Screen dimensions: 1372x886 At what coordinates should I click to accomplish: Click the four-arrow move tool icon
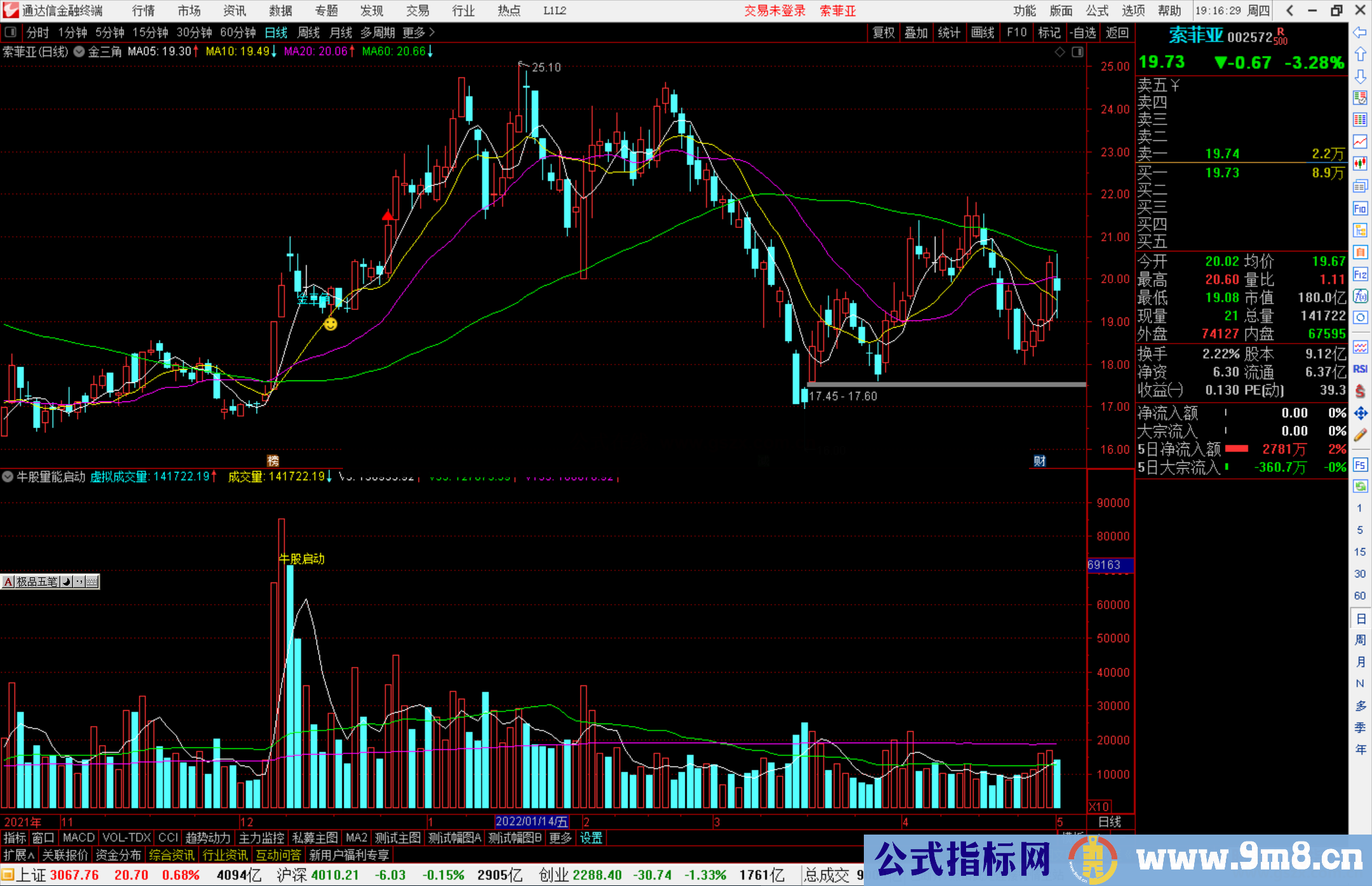(x=1360, y=413)
